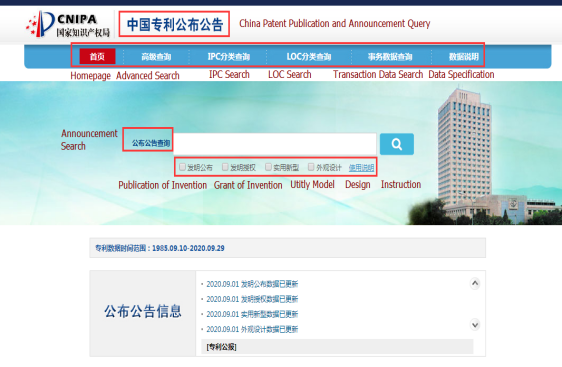Open 2020.09.01 发明公布数据已更新 news link

click(252, 284)
